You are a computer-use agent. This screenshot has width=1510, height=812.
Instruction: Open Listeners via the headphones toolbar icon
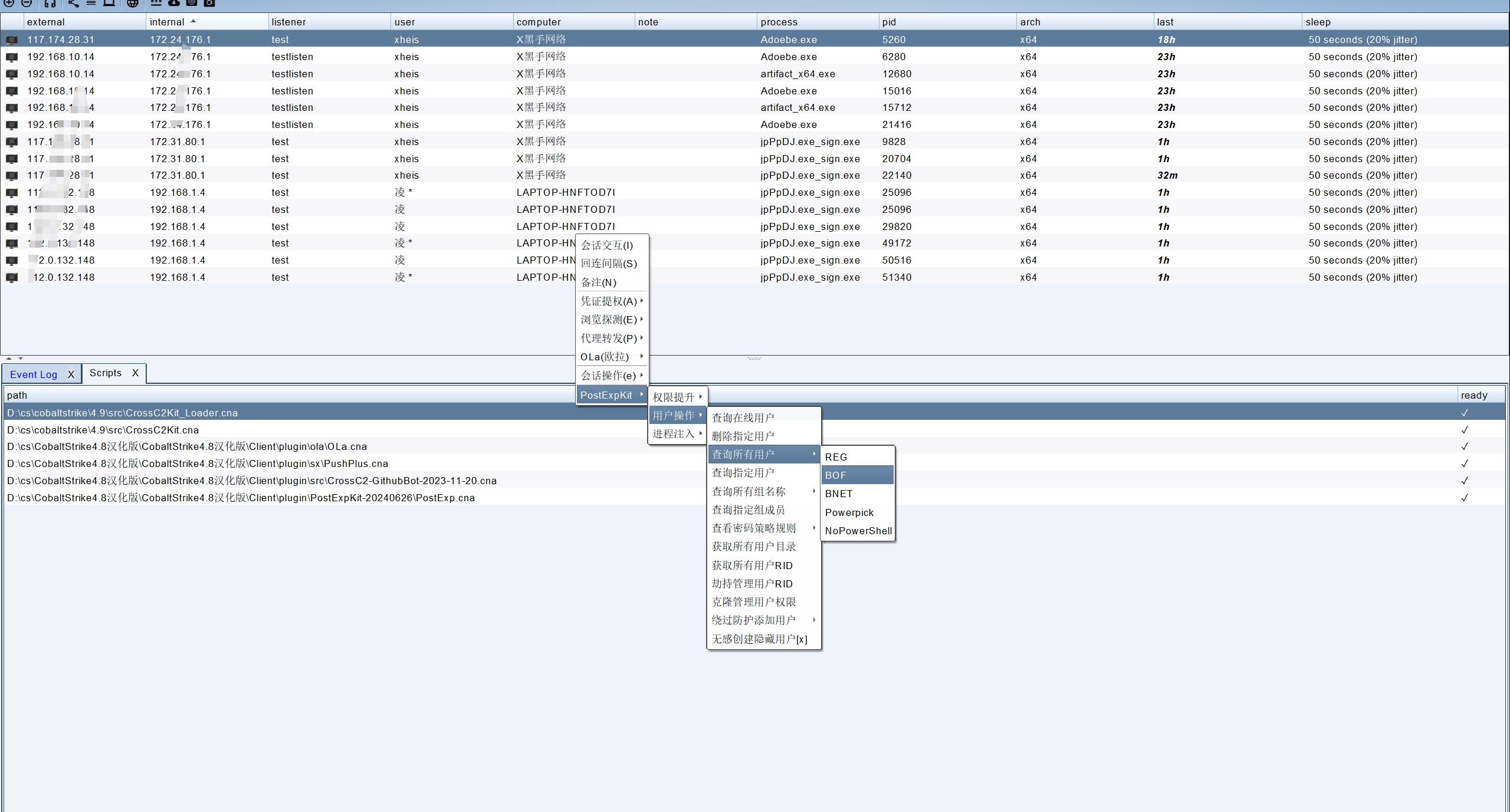click(50, 3)
